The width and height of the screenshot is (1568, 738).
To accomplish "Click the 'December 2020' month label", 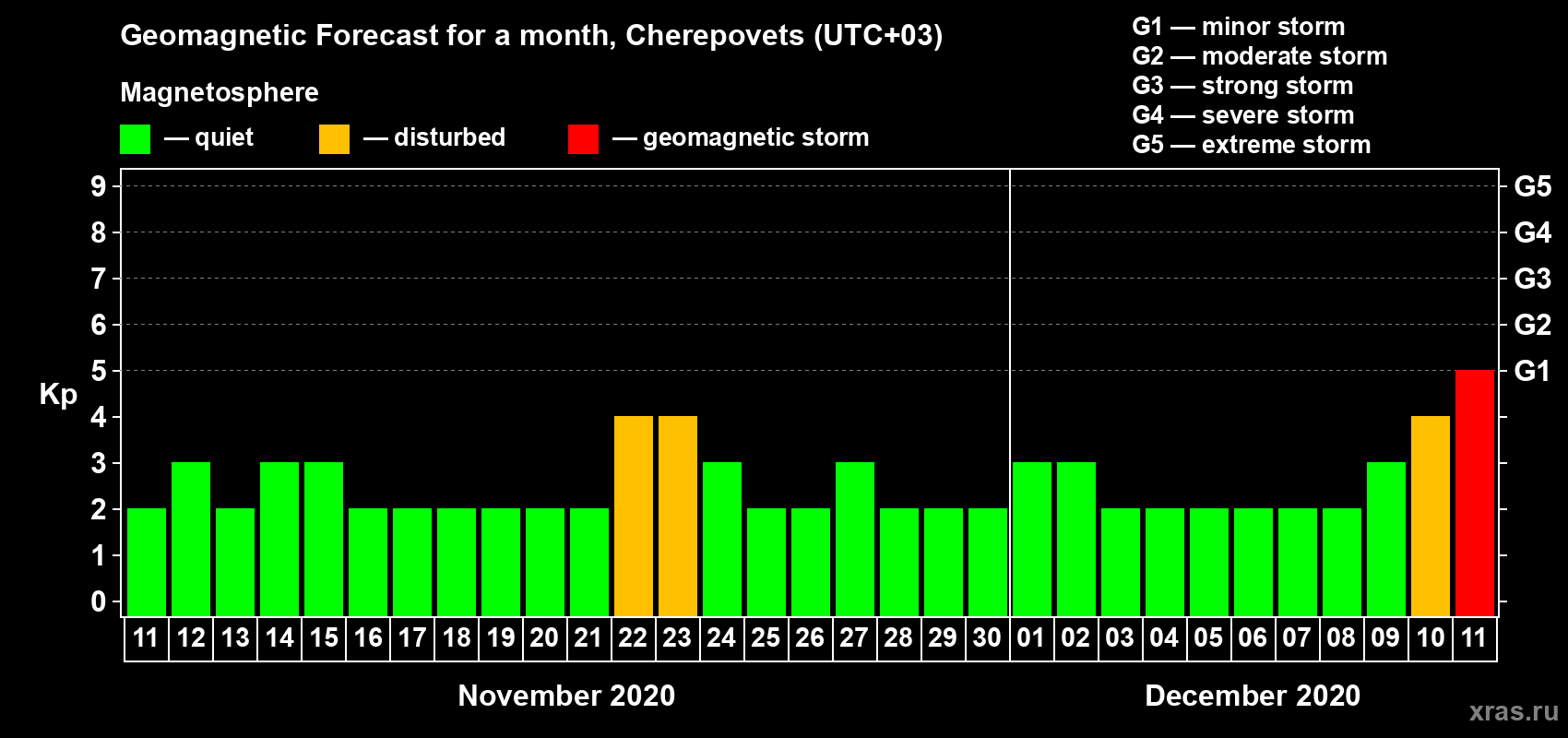I will [x=1253, y=696].
